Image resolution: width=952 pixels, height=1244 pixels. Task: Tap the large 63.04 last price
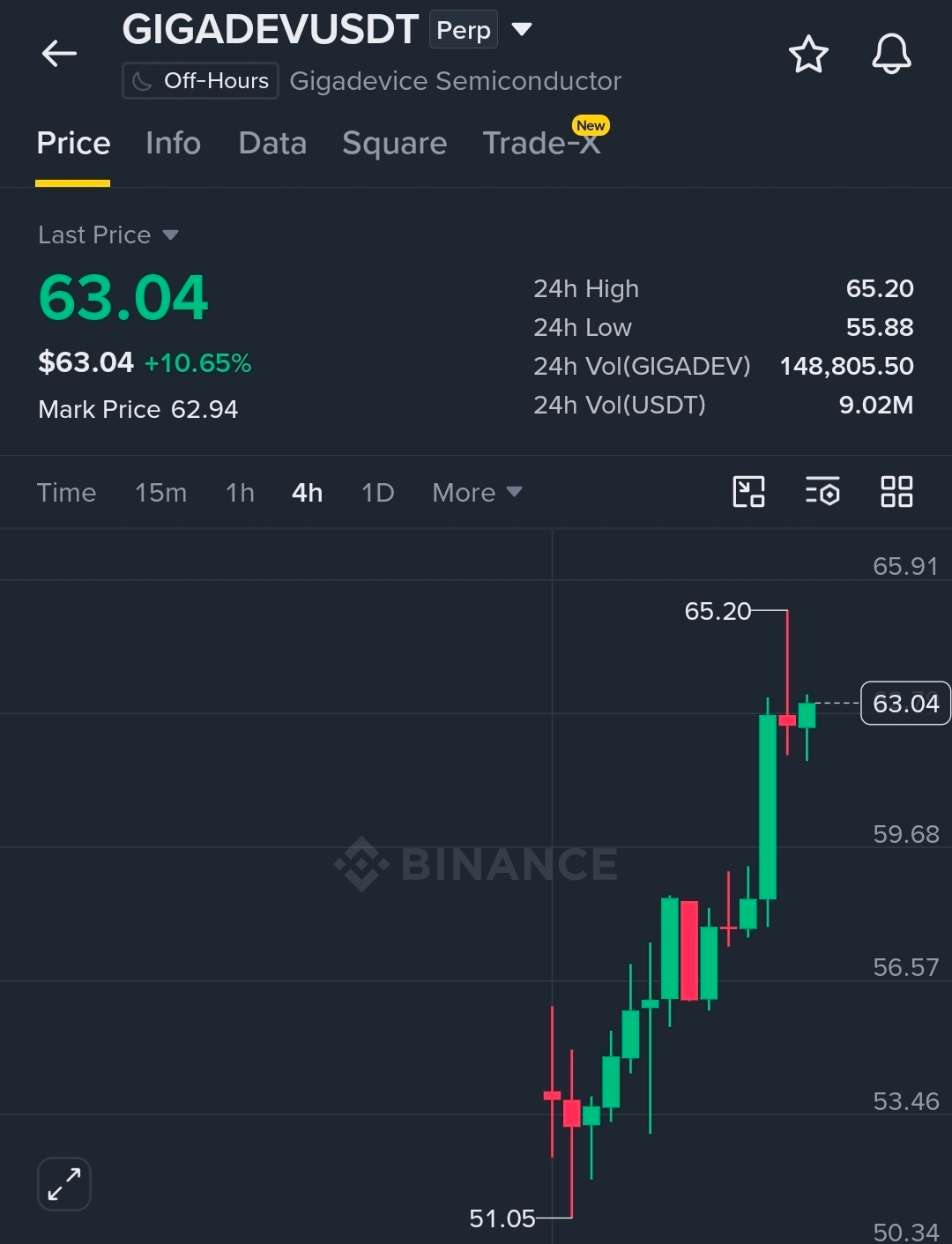click(123, 297)
